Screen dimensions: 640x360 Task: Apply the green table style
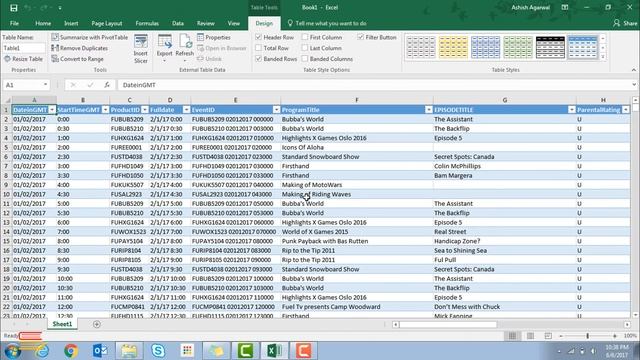tap(518, 47)
